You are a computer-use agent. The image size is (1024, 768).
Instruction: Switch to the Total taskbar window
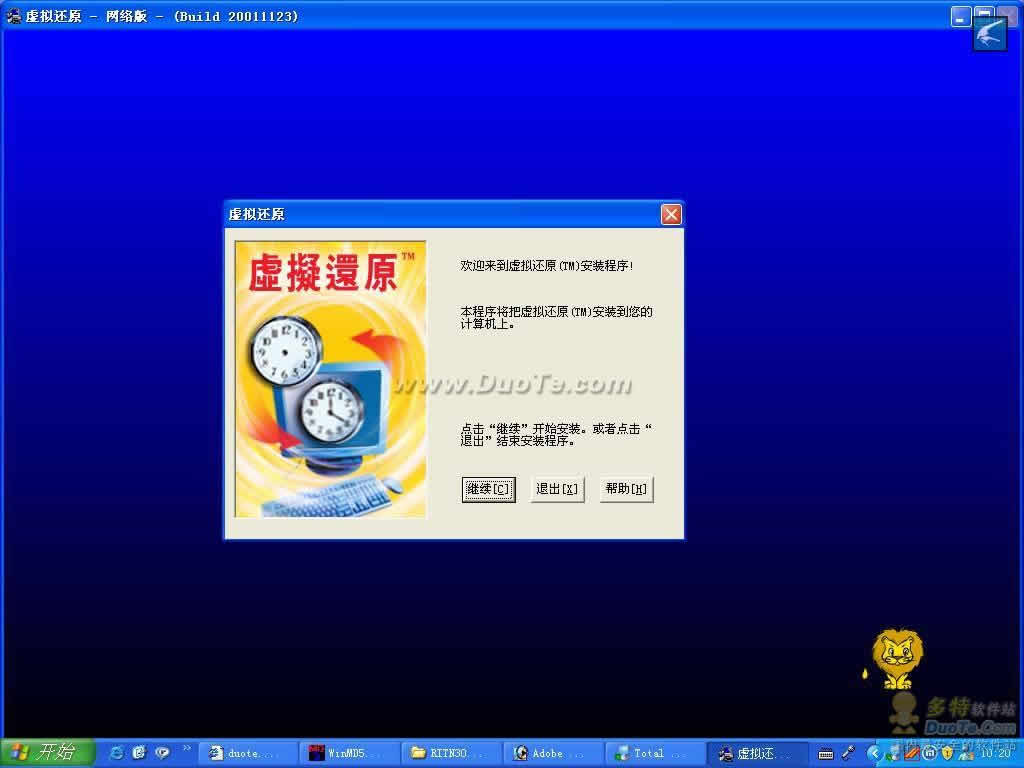tap(656, 754)
